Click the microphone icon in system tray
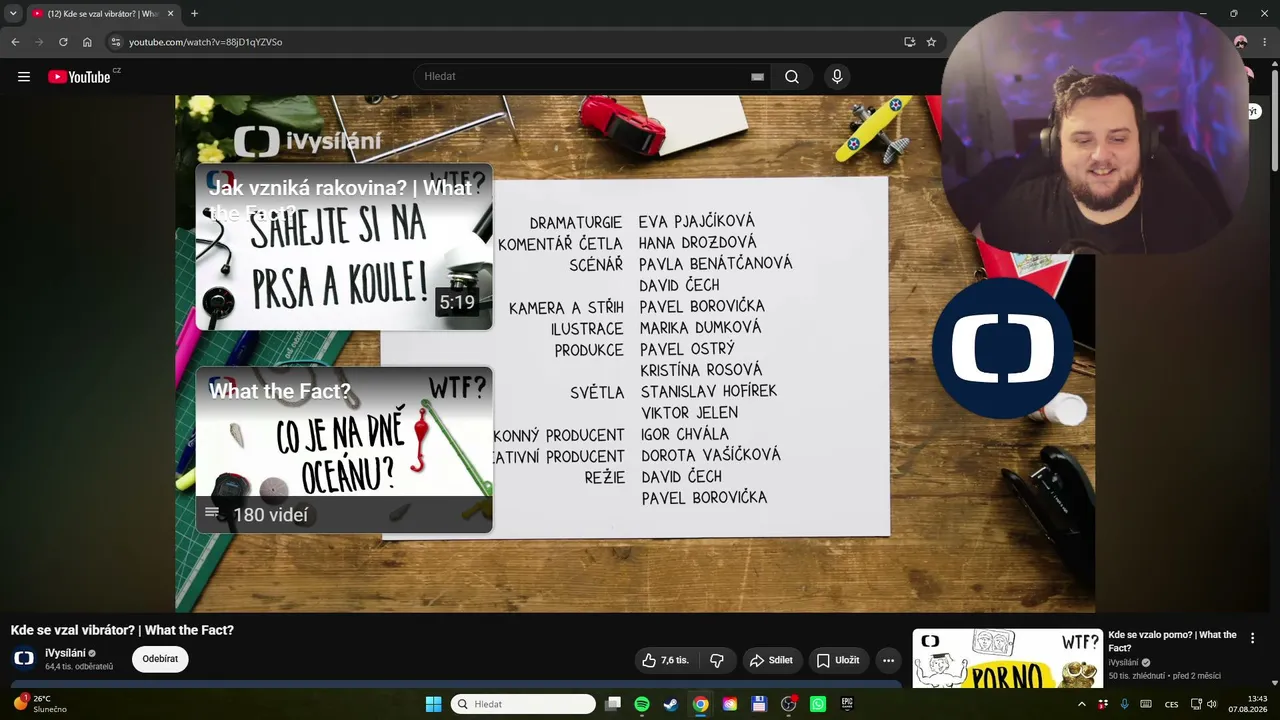Image resolution: width=1280 pixels, height=720 pixels. [1124, 704]
